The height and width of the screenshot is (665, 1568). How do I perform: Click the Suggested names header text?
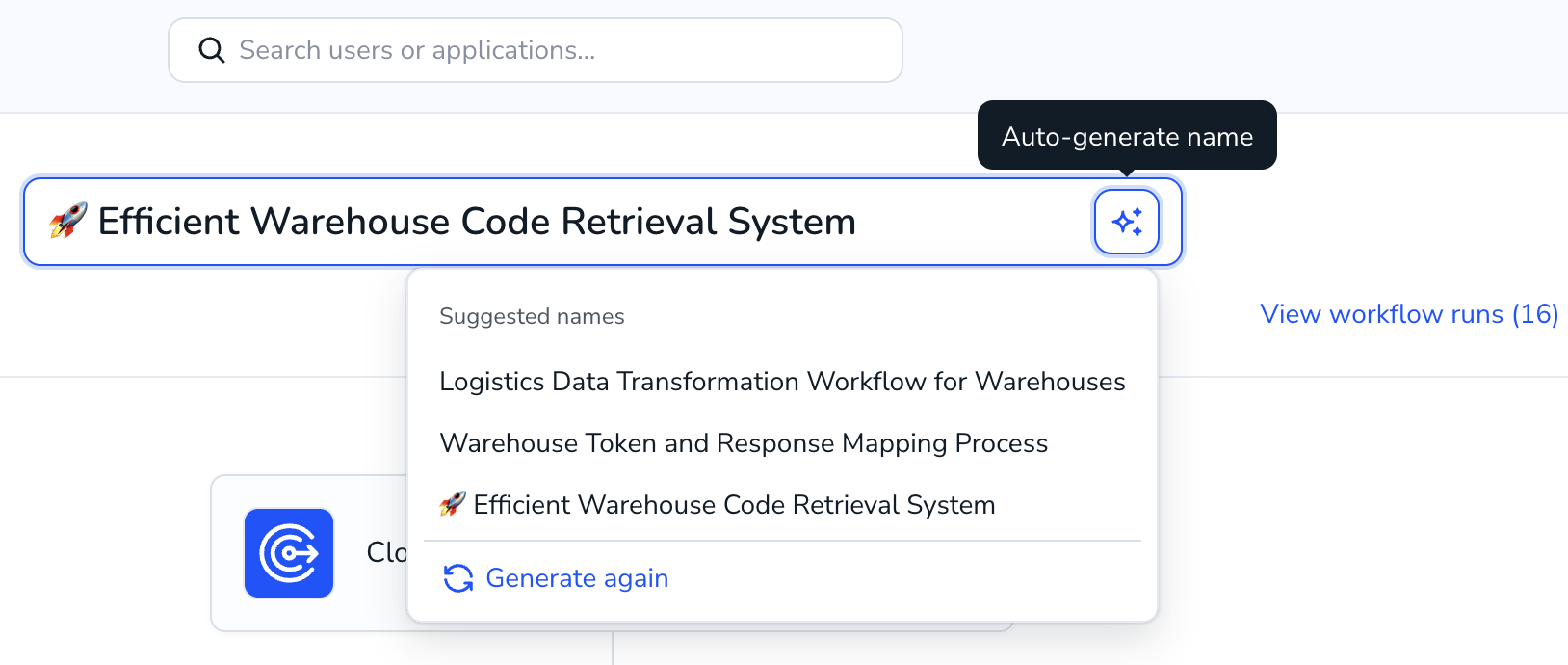point(532,316)
